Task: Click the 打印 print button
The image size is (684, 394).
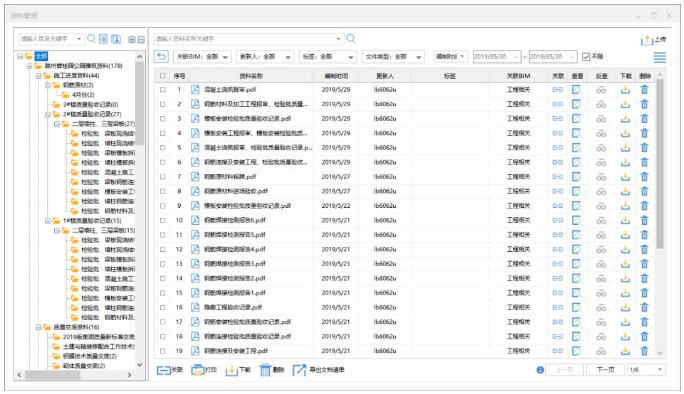Action: (204, 370)
